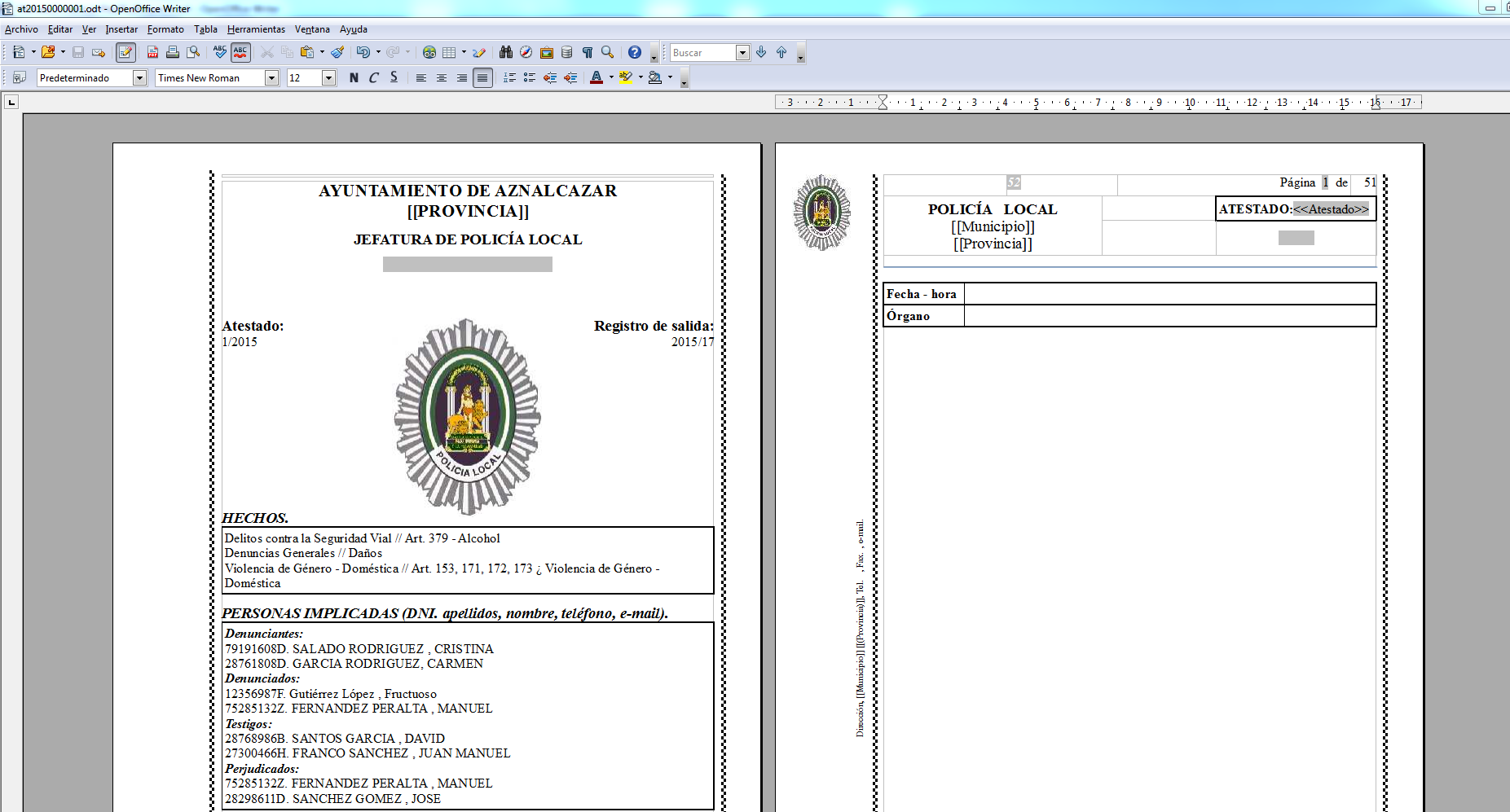This screenshot has height=812, width=1510.
Task: Open the Print Preview
Action: pos(192,52)
